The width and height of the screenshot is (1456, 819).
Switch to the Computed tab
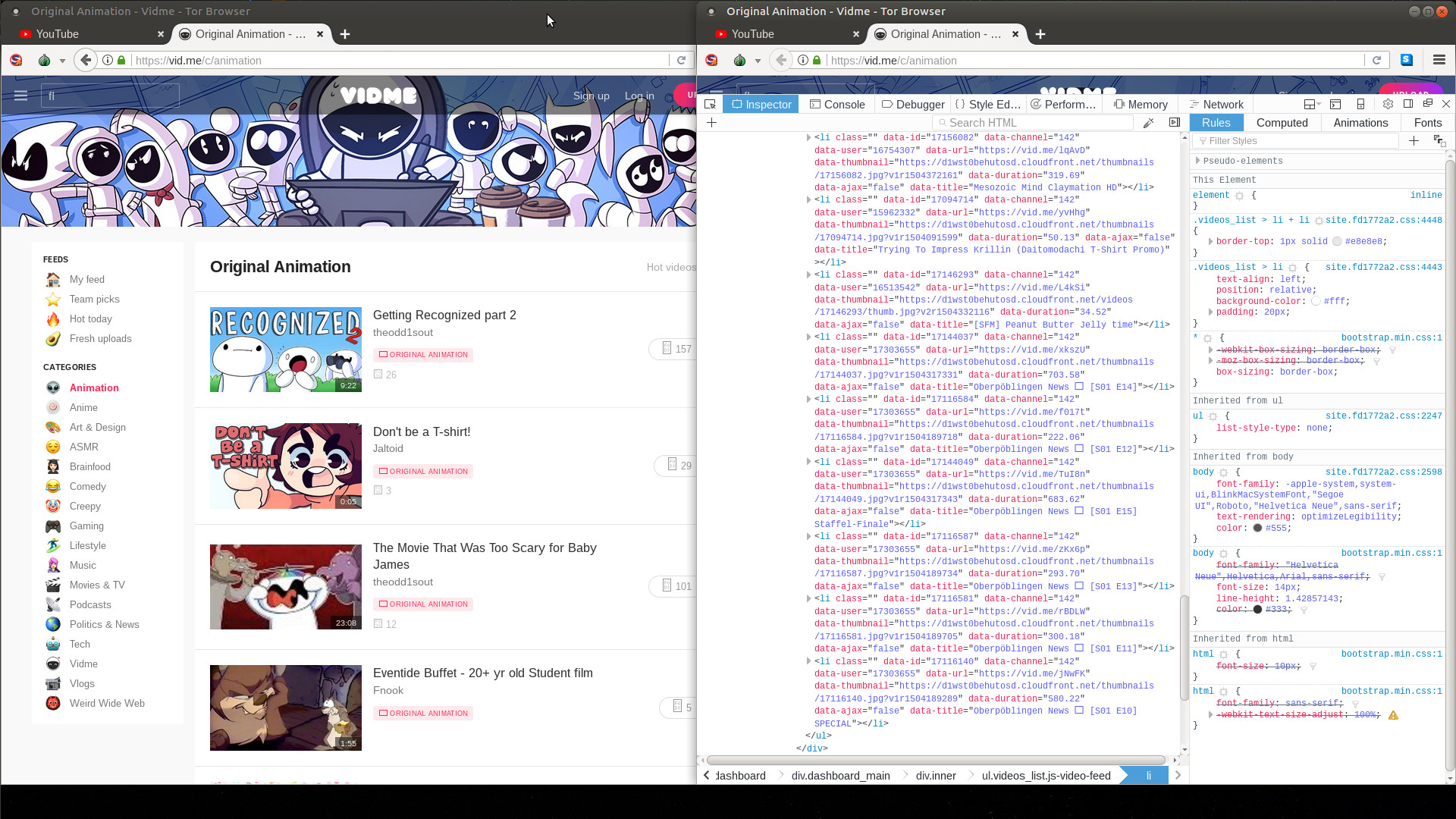point(1282,123)
